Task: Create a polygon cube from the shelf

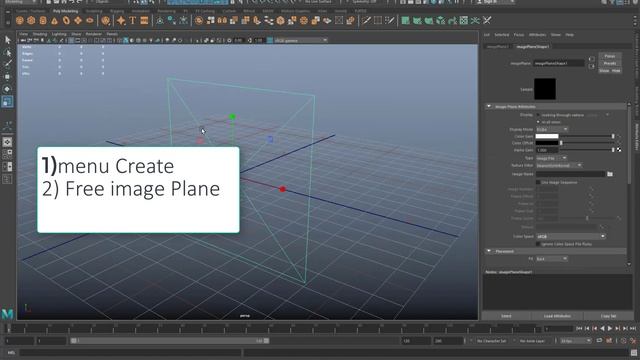Action: click(31, 20)
